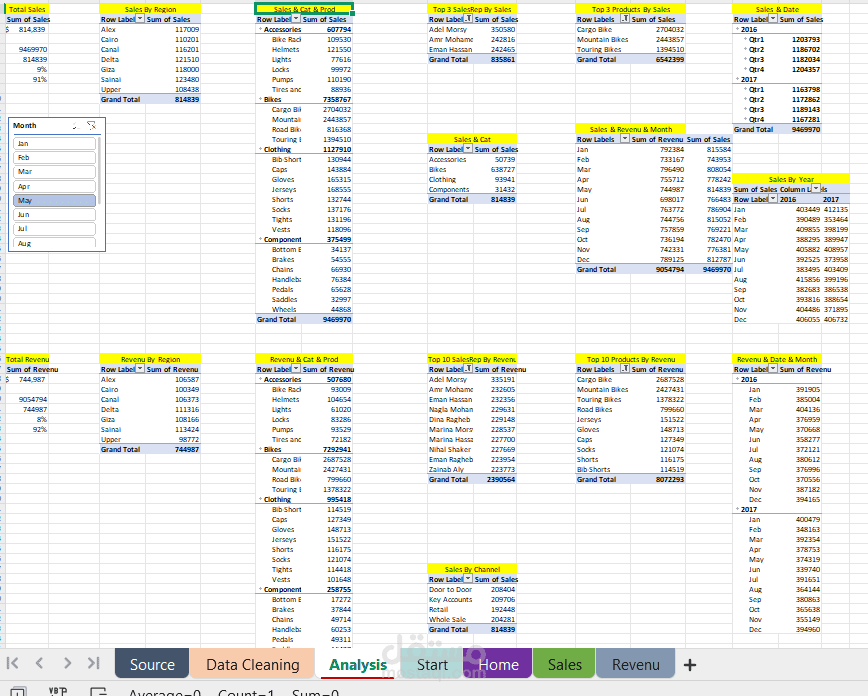Open Row Labels dropdown in Sales & Date
This screenshot has height=696, width=868.
(773, 19)
